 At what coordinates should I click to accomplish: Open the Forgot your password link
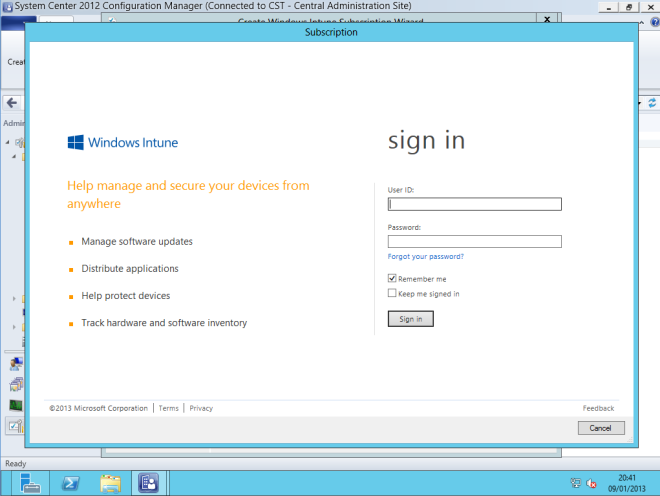tap(425, 257)
